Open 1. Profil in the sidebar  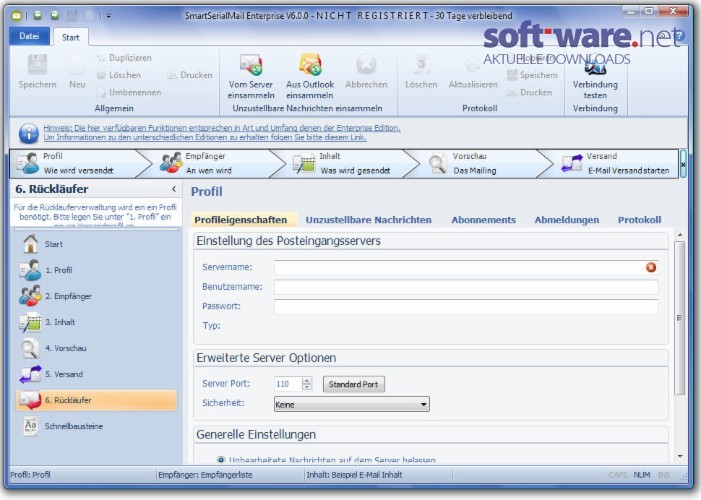point(96,270)
